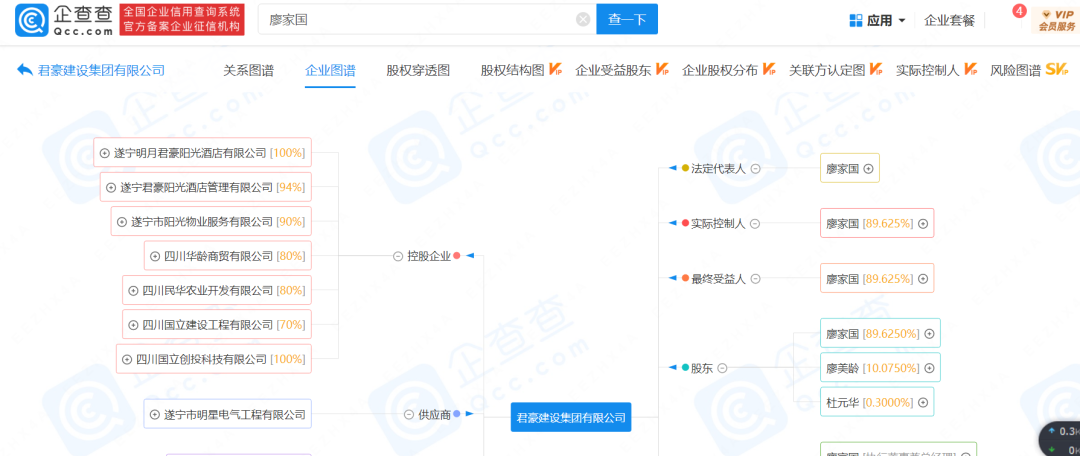
Task: Click 全国企业信用查询系统 banner
Action: [x=182, y=19]
